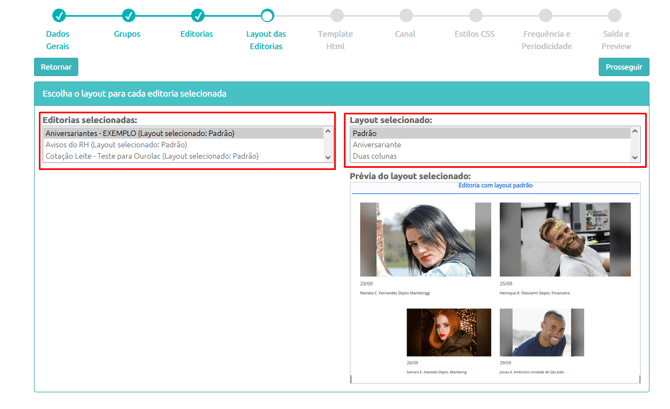Open the Dados Gerais step label
This screenshot has height=409, width=670.
tap(58, 40)
